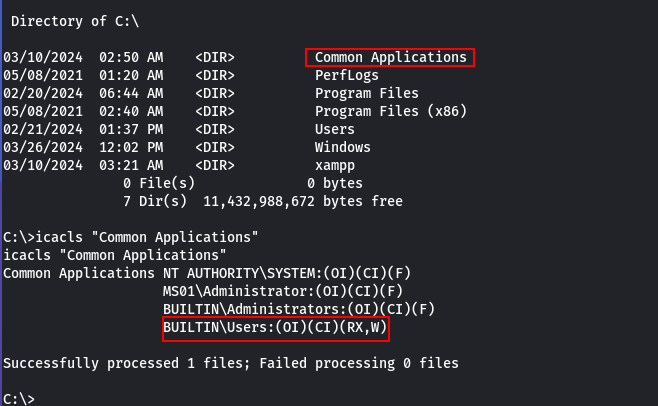Click the highlighted Common Applications folder name

pyautogui.click(x=390, y=58)
